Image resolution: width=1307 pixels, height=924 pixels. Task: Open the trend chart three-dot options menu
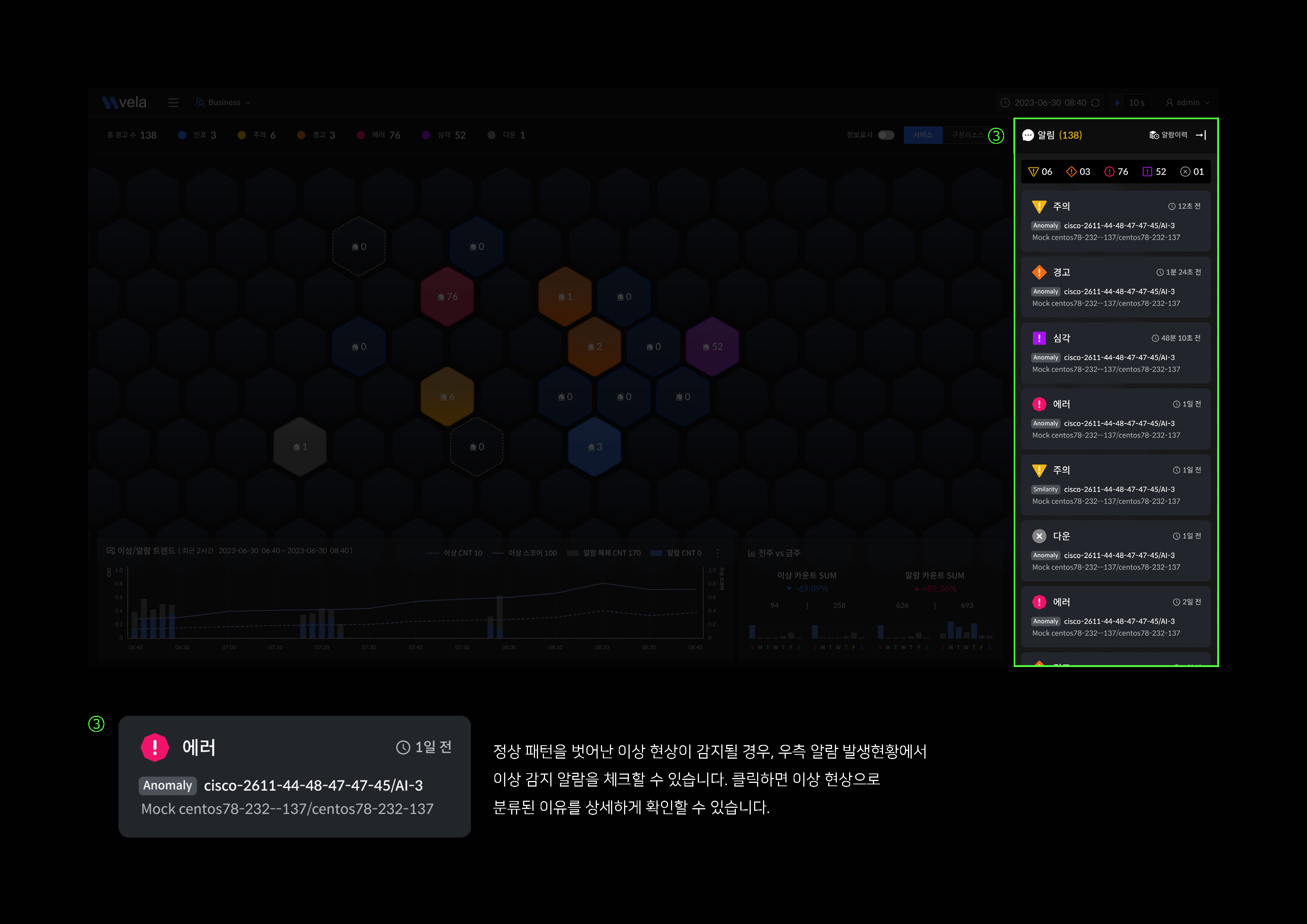[x=717, y=553]
